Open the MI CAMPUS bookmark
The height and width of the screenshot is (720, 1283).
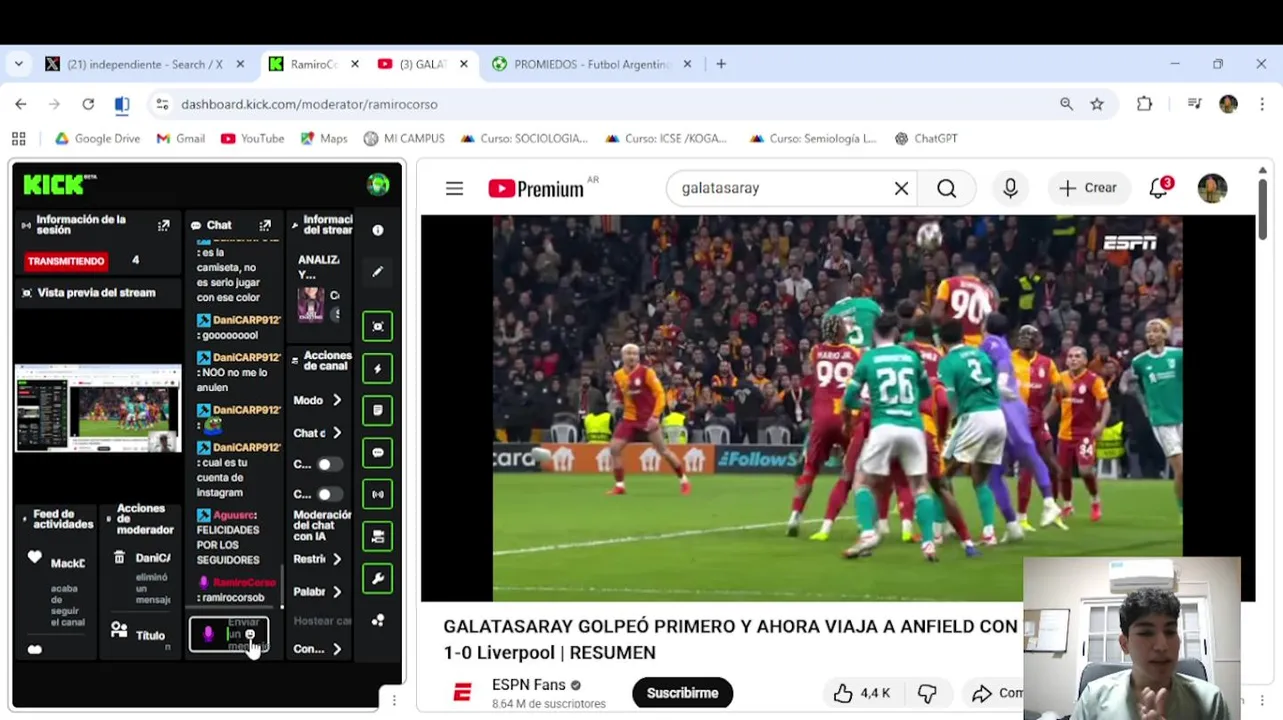(x=404, y=139)
